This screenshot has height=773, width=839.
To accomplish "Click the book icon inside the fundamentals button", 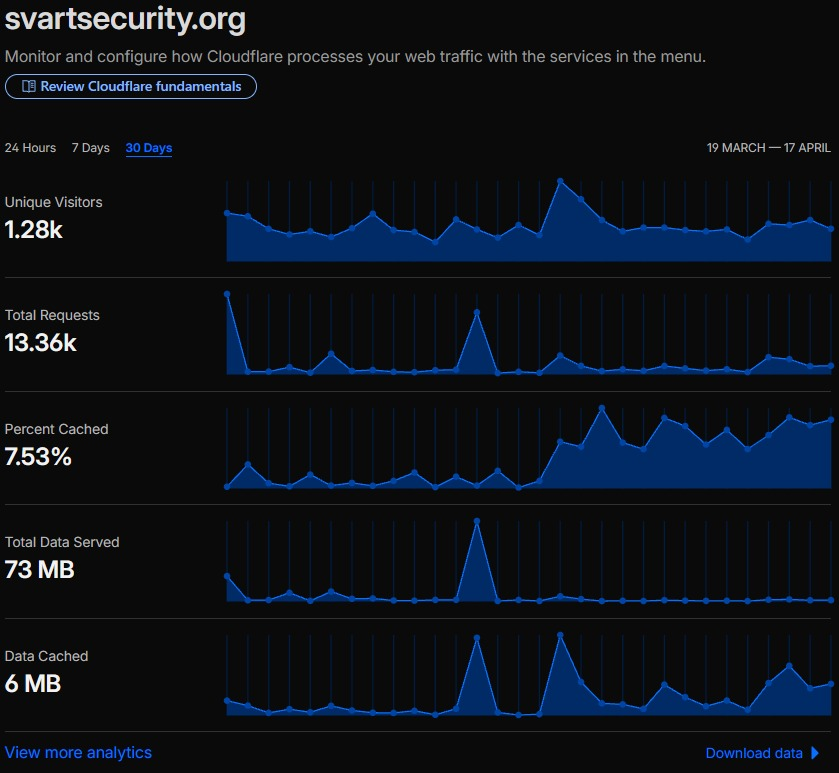I will [30, 86].
